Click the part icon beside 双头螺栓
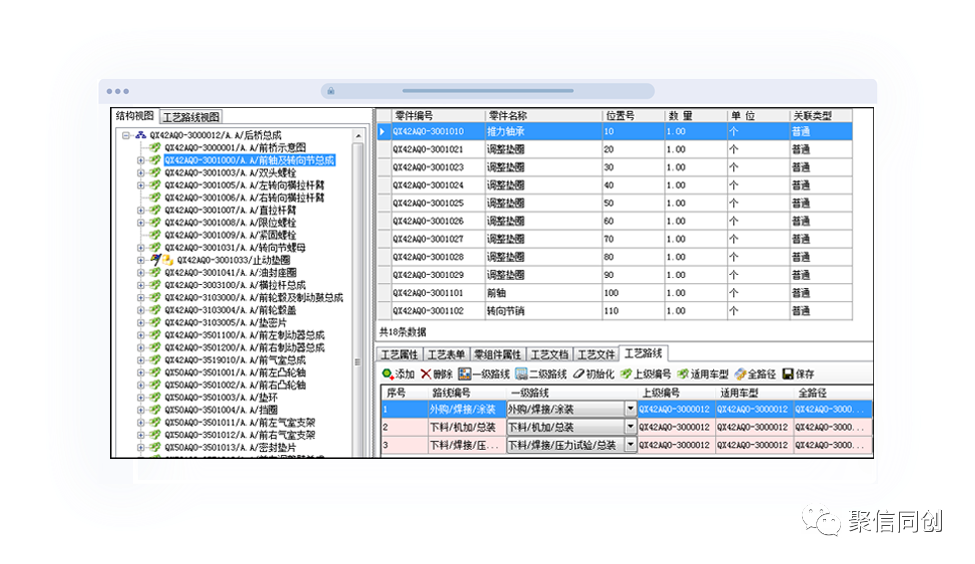The image size is (975, 564). tap(155, 172)
